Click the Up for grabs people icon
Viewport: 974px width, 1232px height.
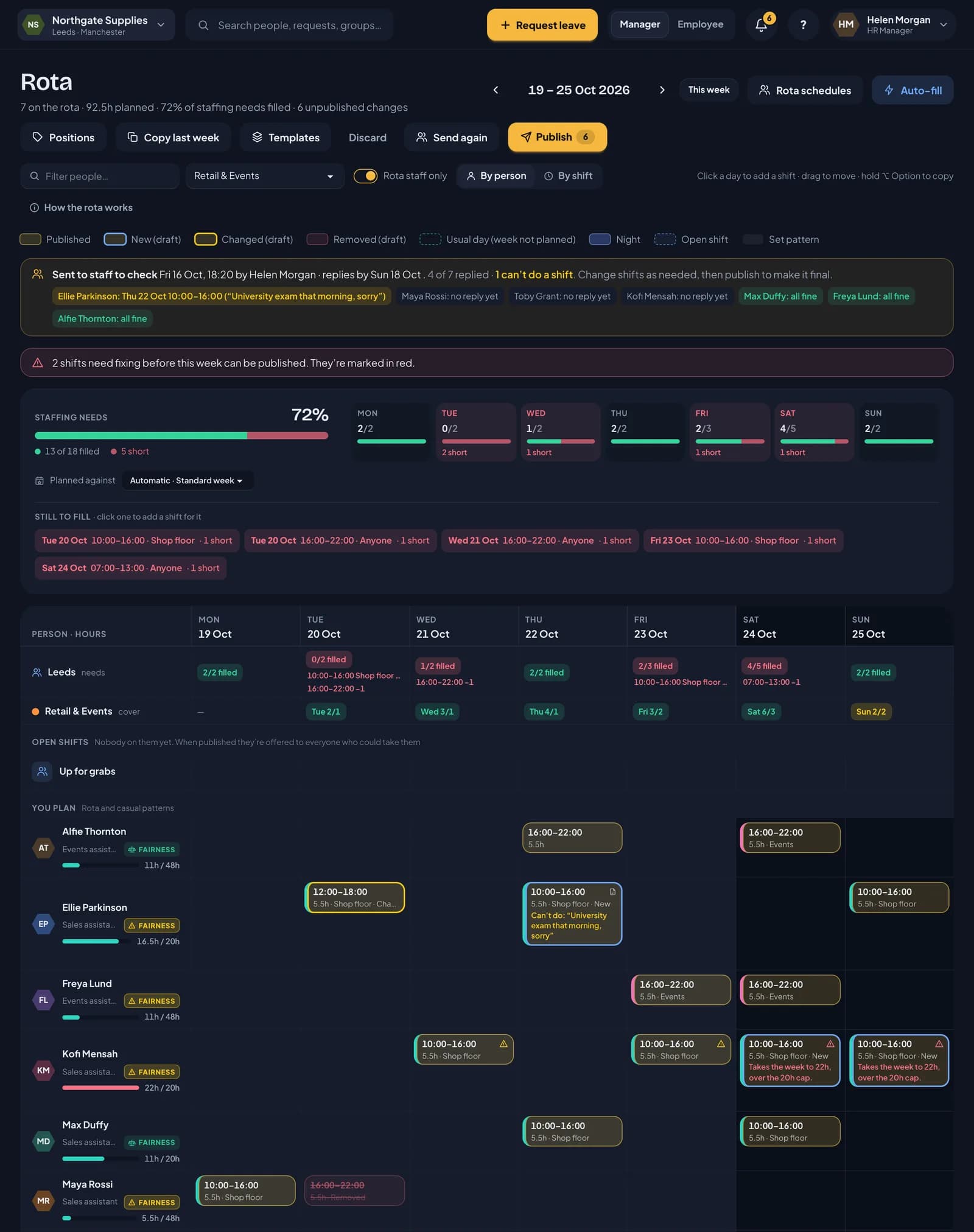click(42, 771)
